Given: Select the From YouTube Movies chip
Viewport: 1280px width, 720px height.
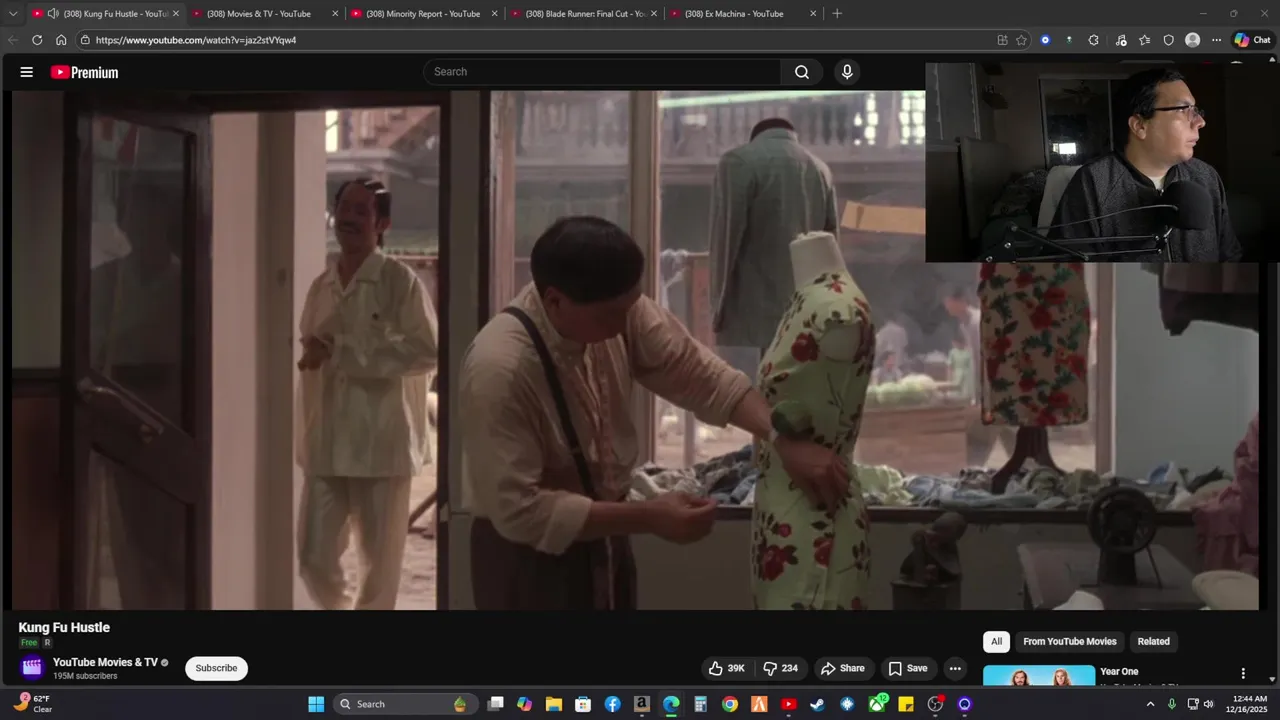Looking at the screenshot, I should (x=1069, y=641).
